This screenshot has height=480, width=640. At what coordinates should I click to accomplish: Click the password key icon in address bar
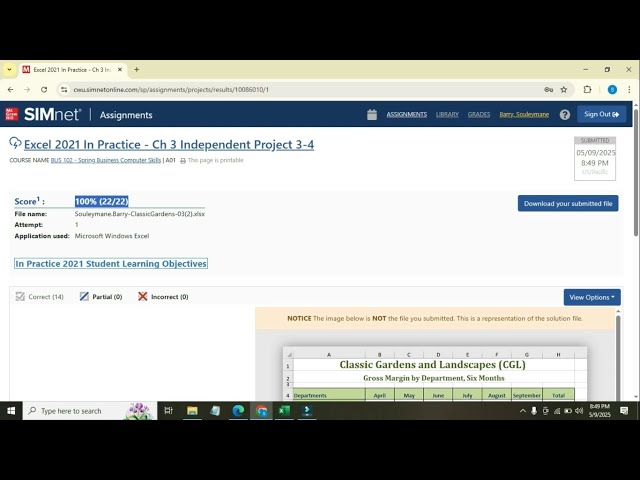pos(549,89)
